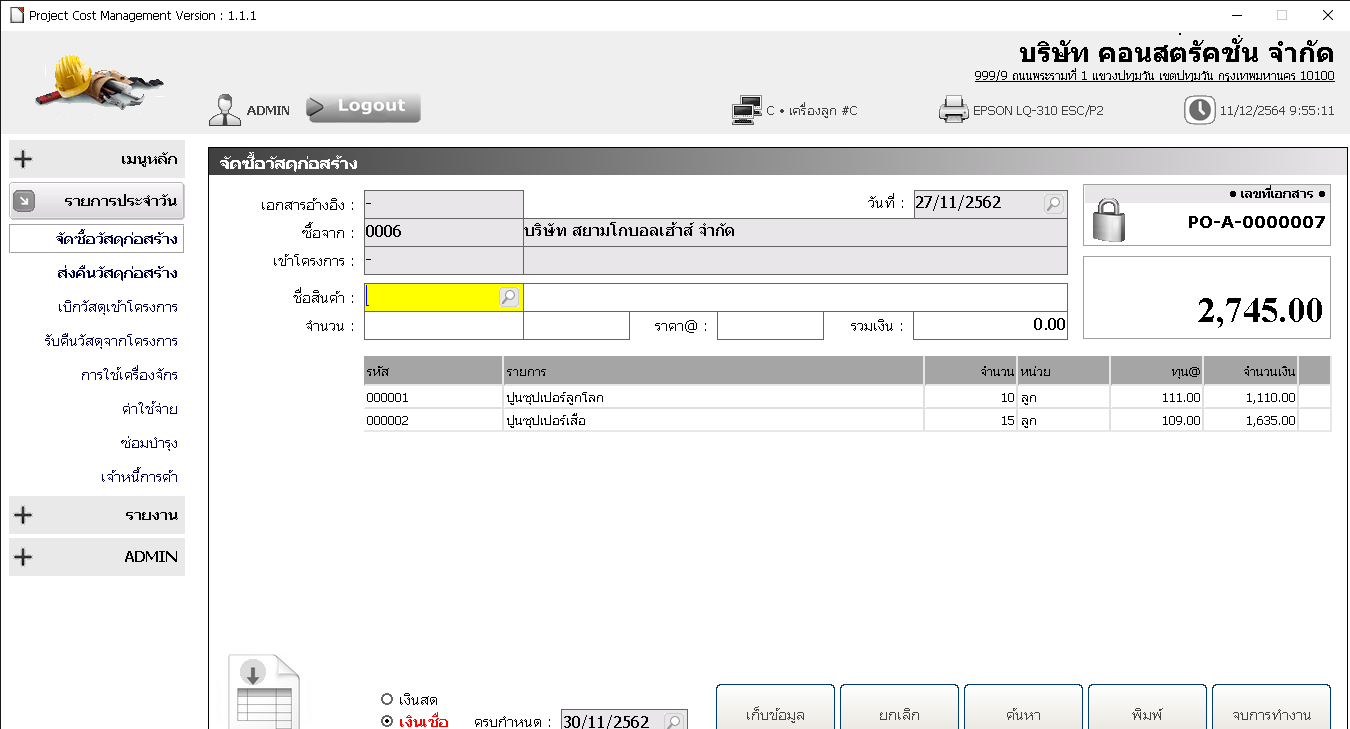Click the date search magnifier icon
This screenshot has height=729, width=1350.
tap(1053, 204)
